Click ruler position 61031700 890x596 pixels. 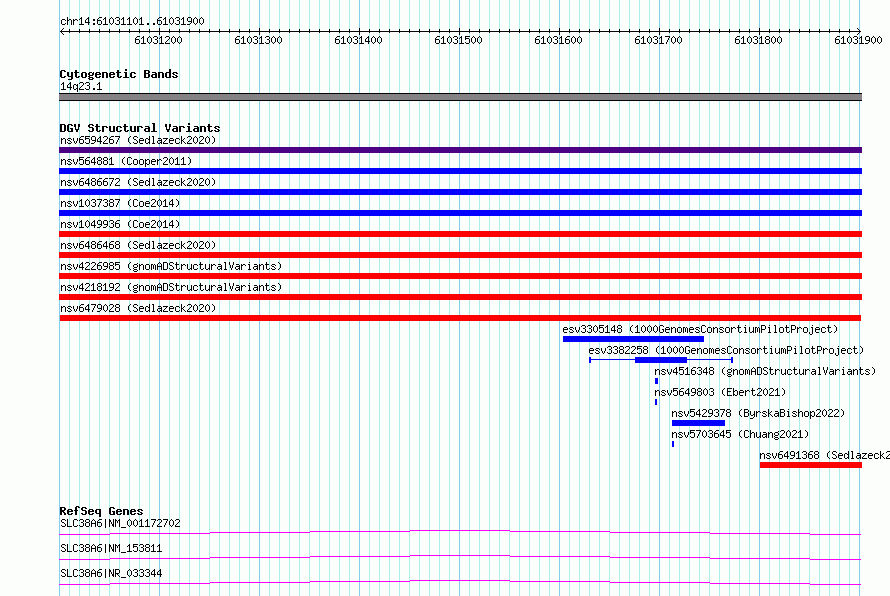(x=658, y=40)
